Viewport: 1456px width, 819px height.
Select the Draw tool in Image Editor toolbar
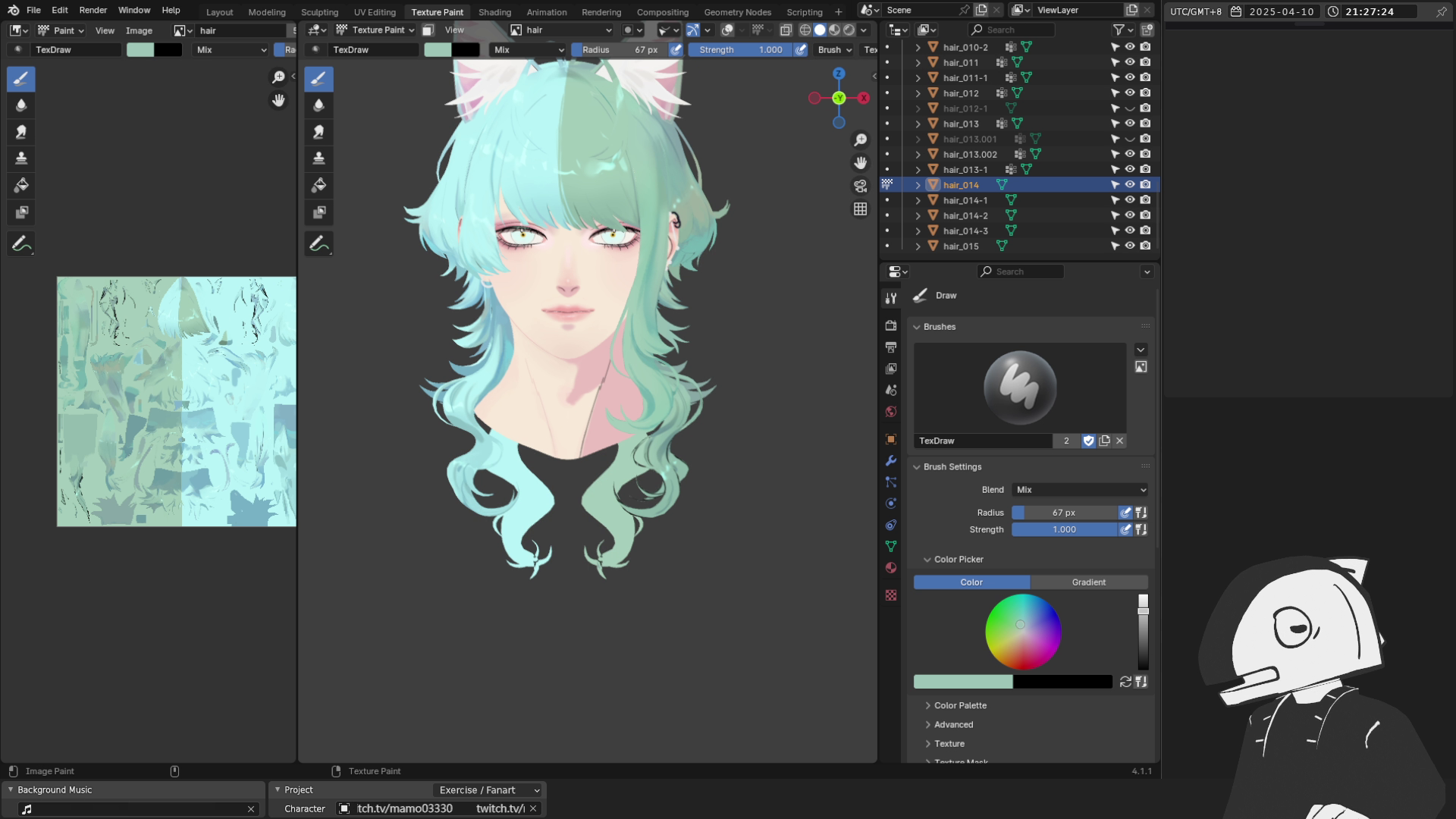[21, 79]
